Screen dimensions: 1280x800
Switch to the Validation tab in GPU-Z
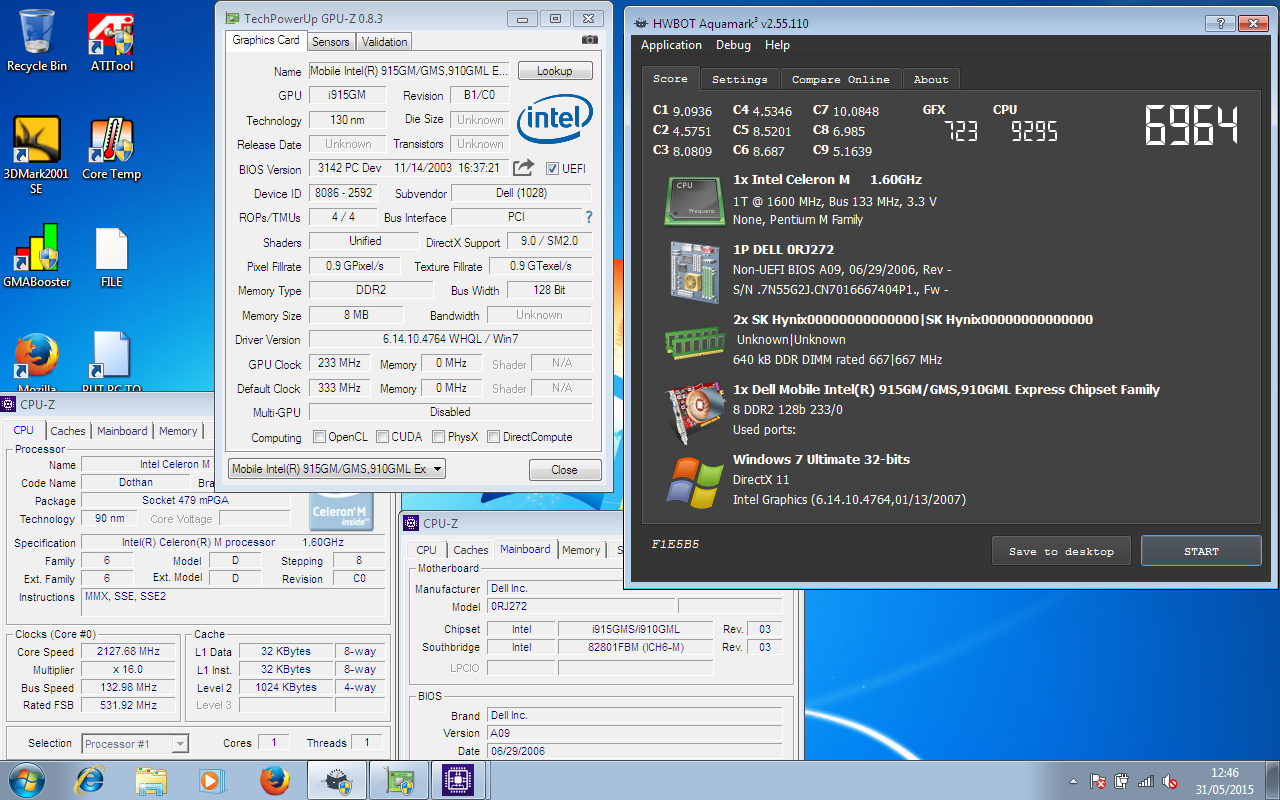coord(384,41)
